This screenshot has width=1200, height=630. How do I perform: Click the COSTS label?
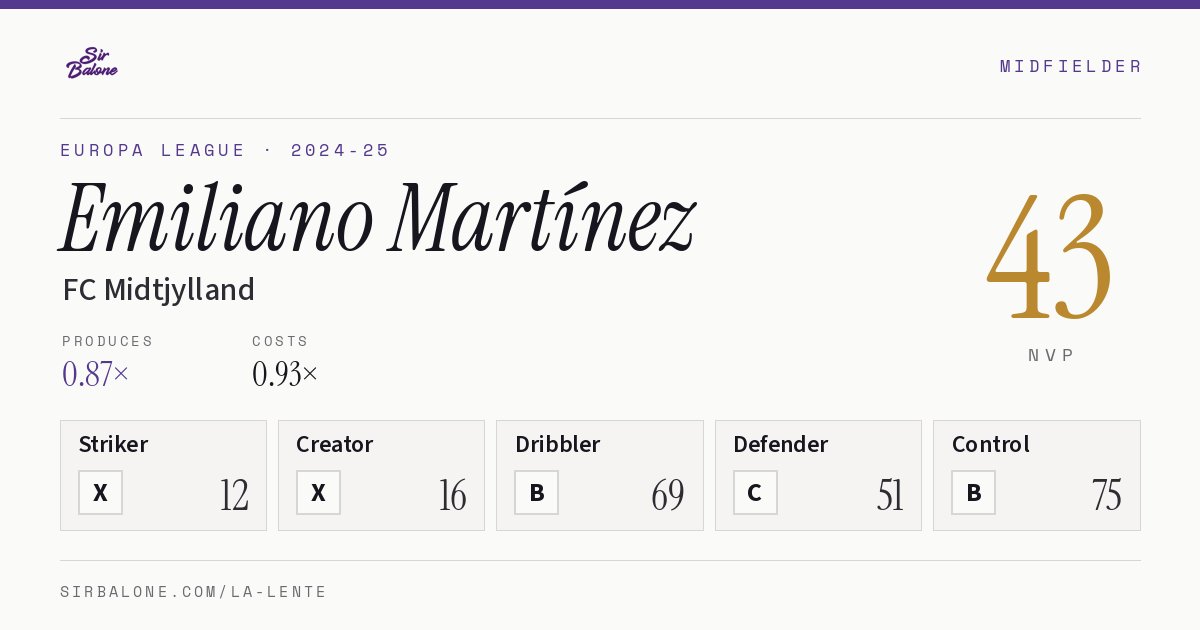[x=281, y=341]
